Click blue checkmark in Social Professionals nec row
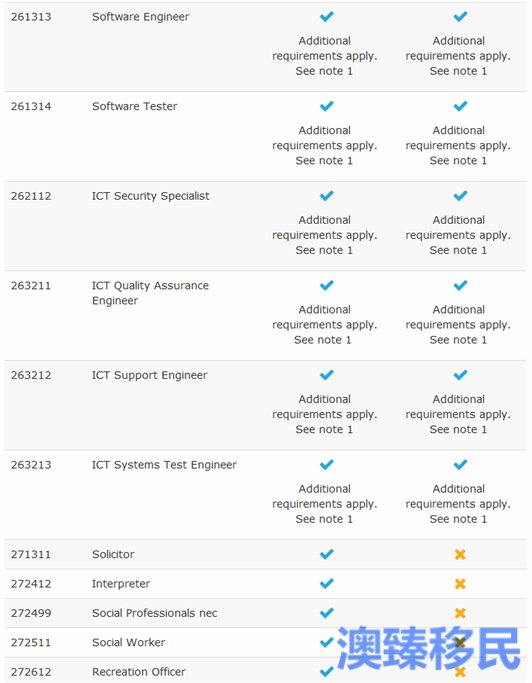Image resolution: width=532 pixels, height=683 pixels. click(326, 613)
